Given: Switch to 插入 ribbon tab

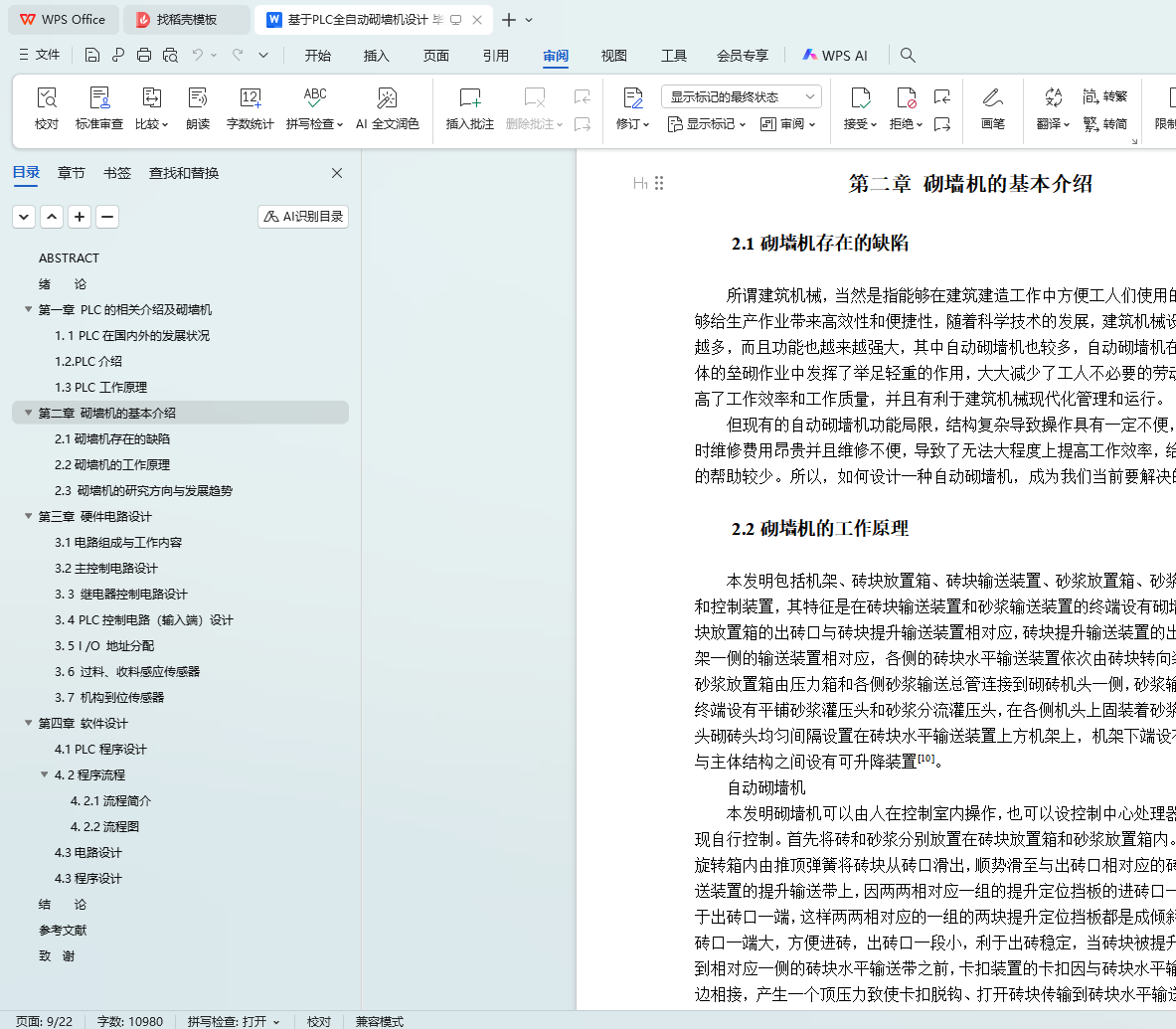Looking at the screenshot, I should tap(377, 56).
